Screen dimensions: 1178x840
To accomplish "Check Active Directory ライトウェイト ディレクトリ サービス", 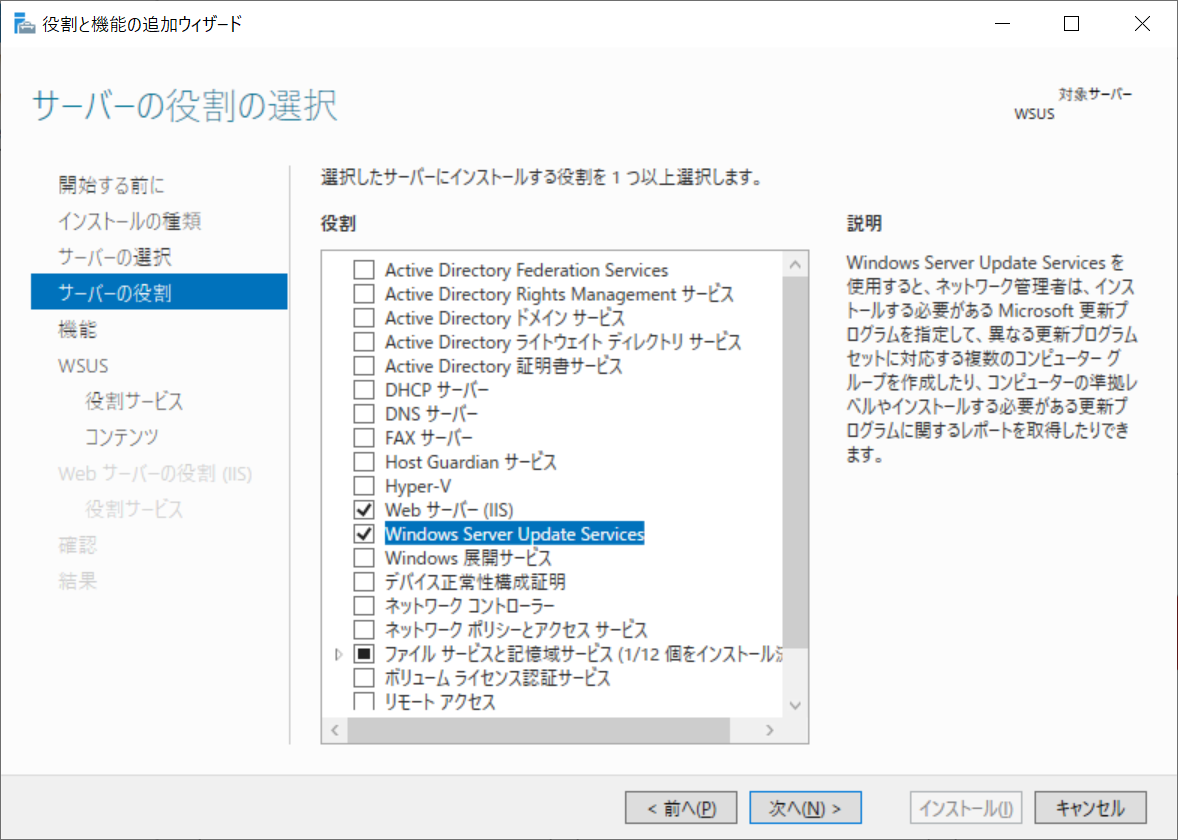I will point(364,342).
